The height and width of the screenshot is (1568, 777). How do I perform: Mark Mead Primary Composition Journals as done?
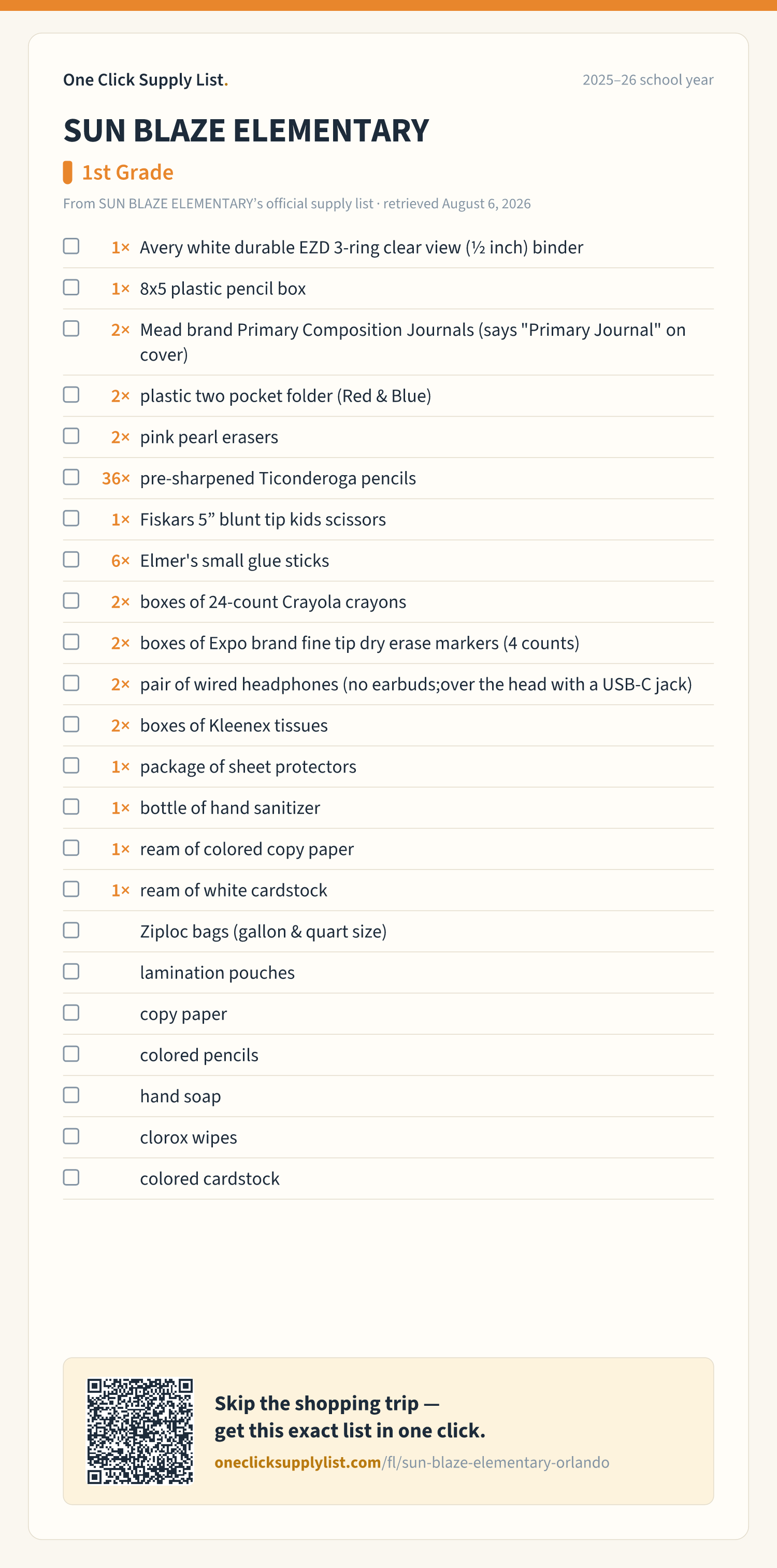pos(71,329)
